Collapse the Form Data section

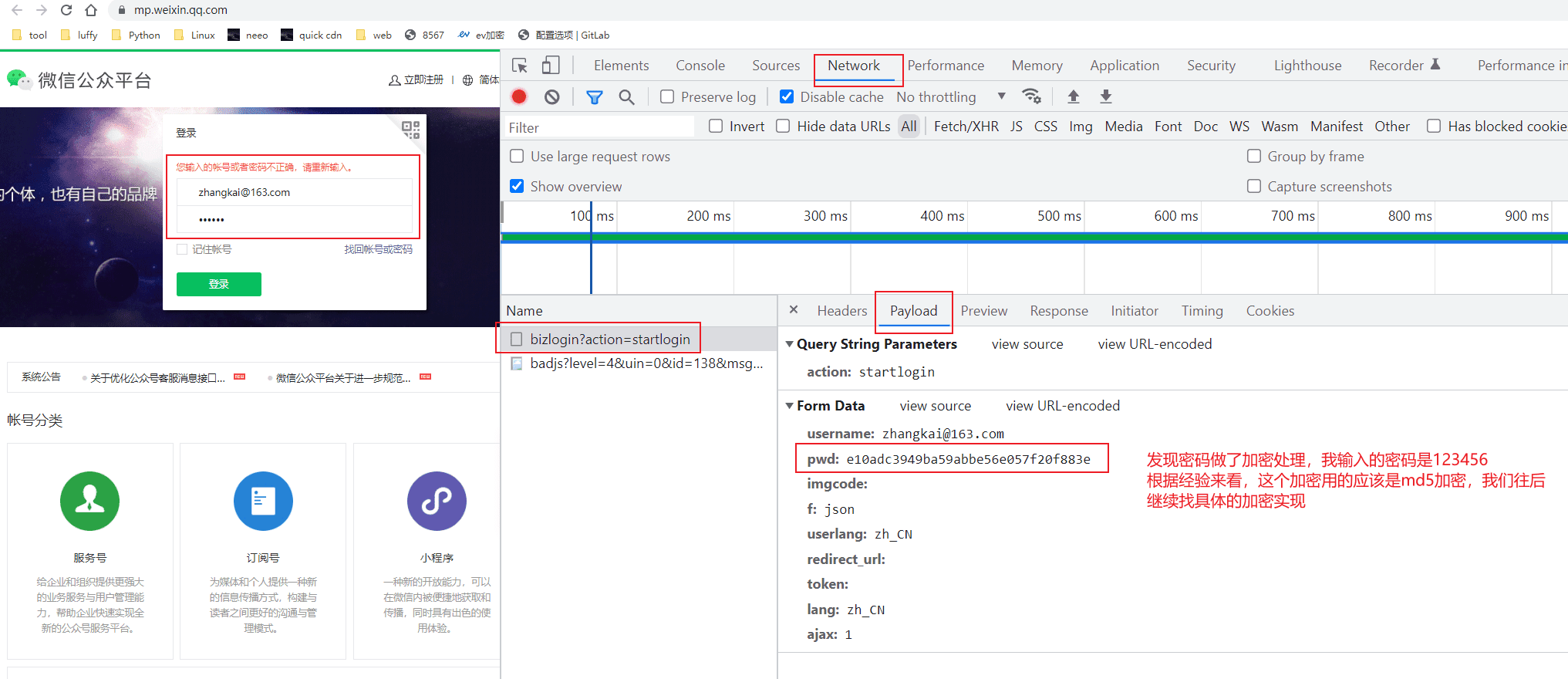(x=790, y=406)
